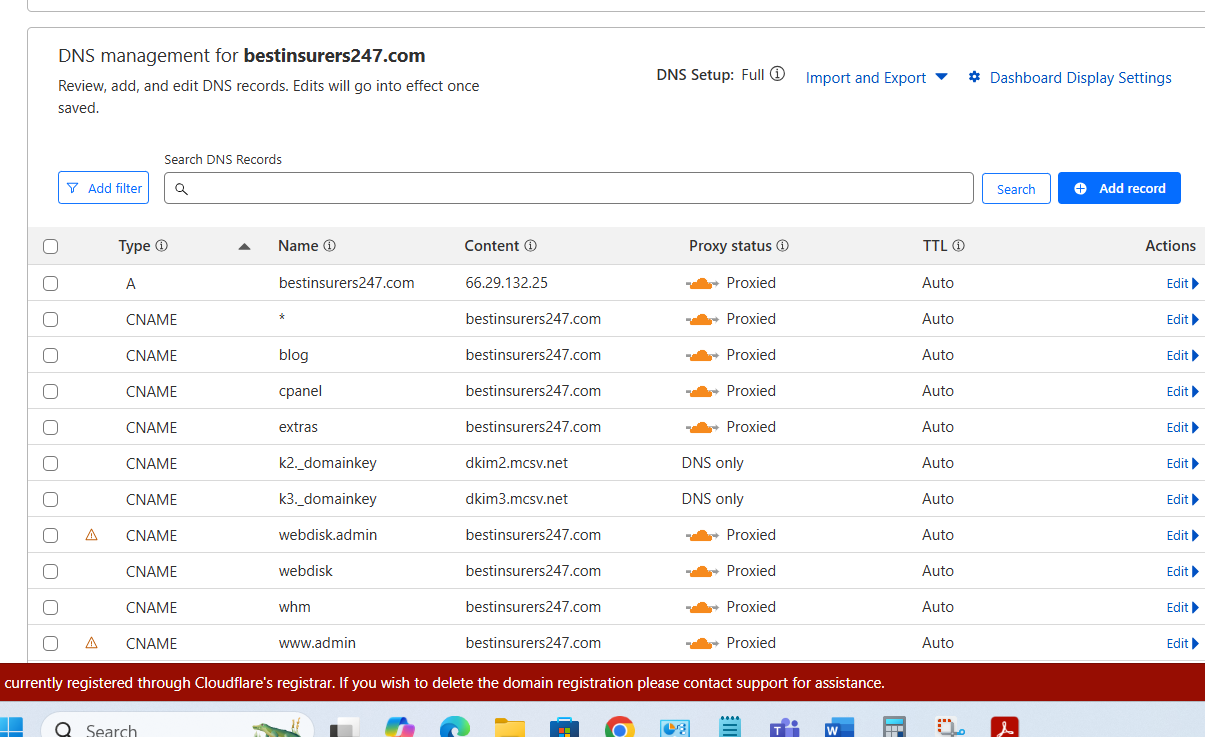
Task: Click the Proxy status column header
Action: coord(730,246)
